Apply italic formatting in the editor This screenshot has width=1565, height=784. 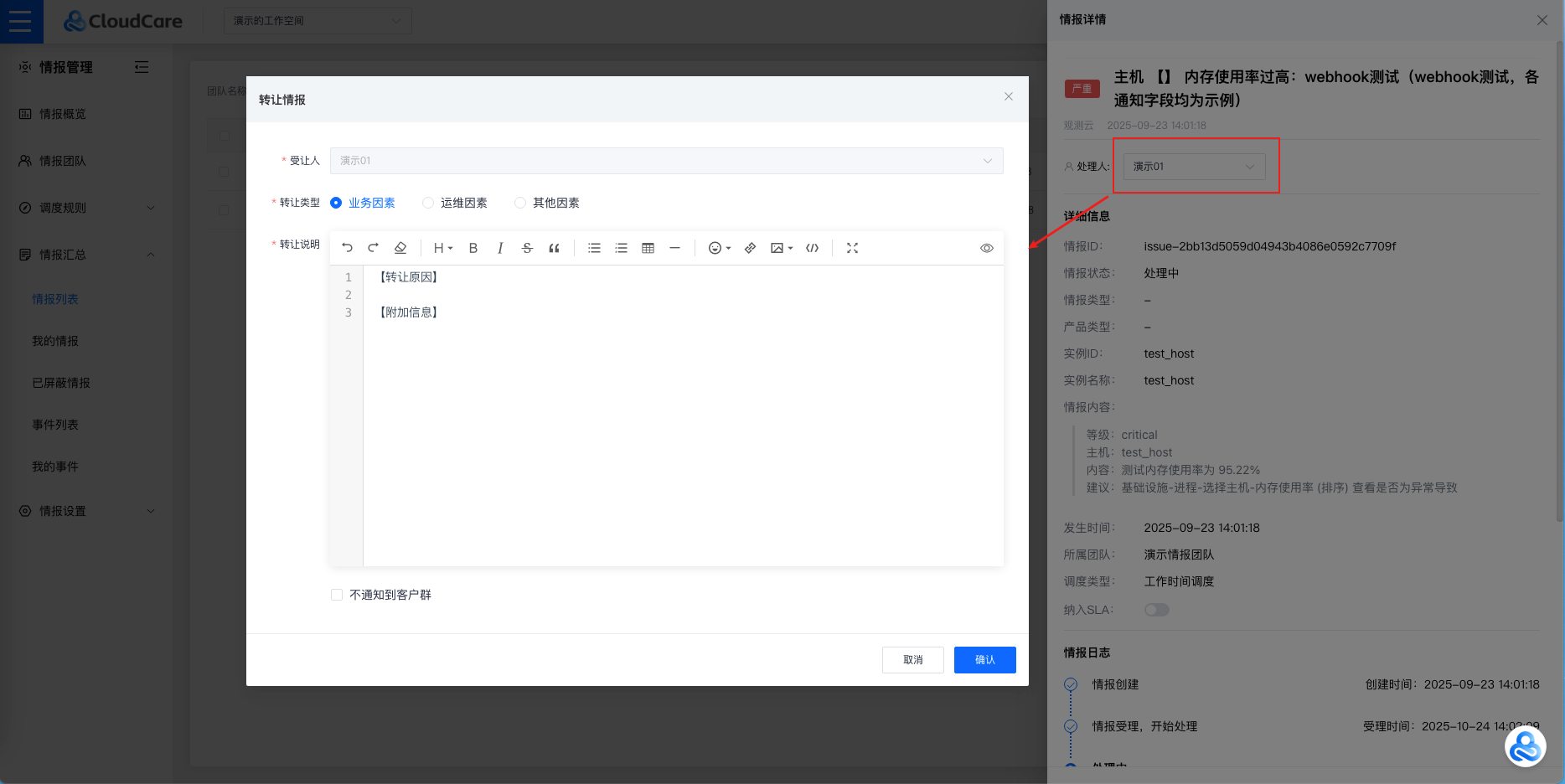point(500,248)
